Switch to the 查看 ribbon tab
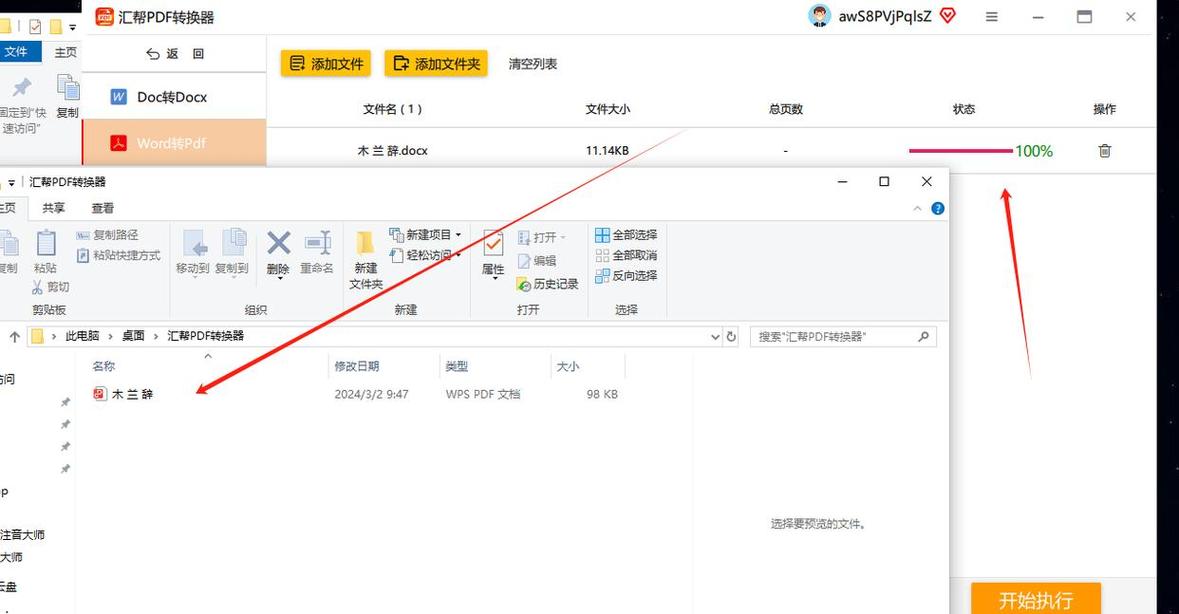 click(102, 208)
